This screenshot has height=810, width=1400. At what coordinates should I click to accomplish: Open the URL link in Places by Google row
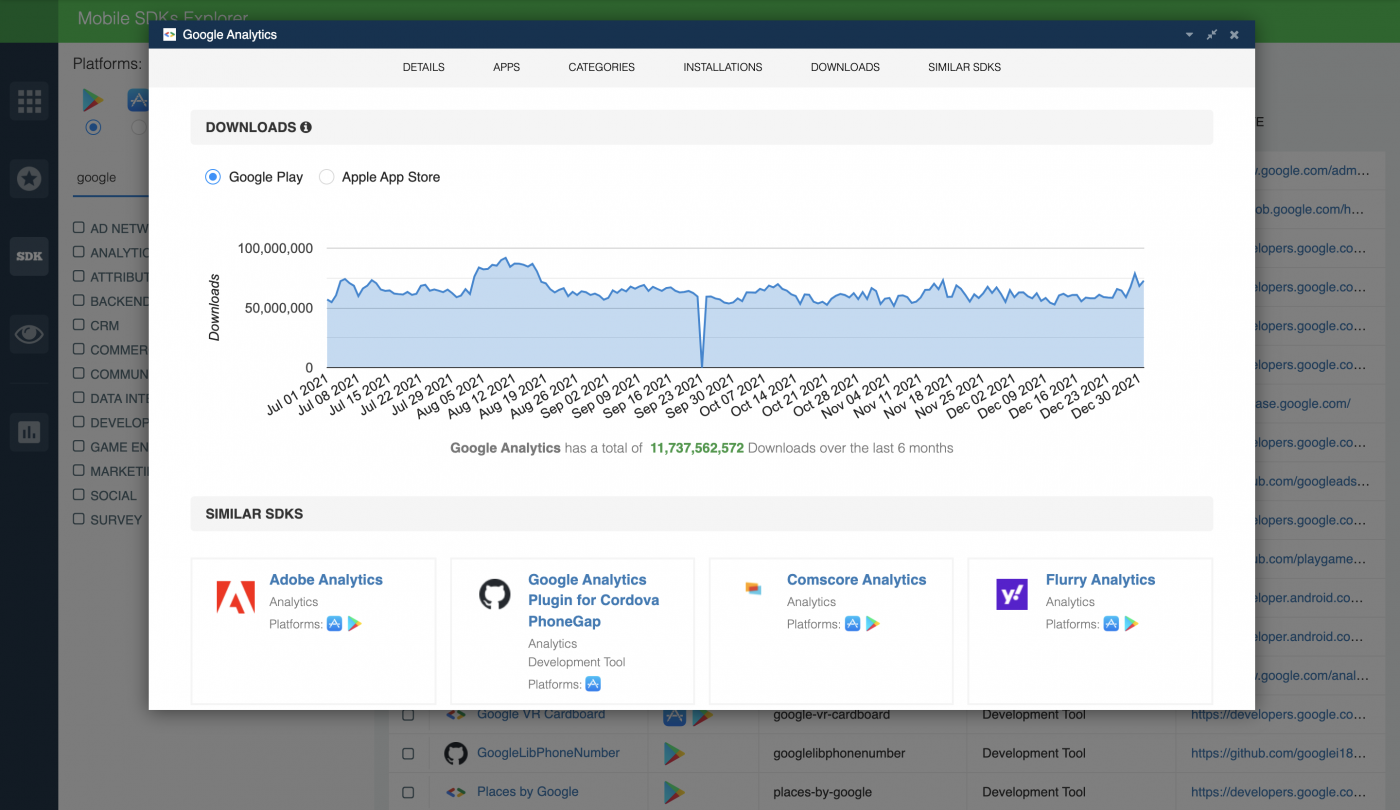(x=1278, y=792)
